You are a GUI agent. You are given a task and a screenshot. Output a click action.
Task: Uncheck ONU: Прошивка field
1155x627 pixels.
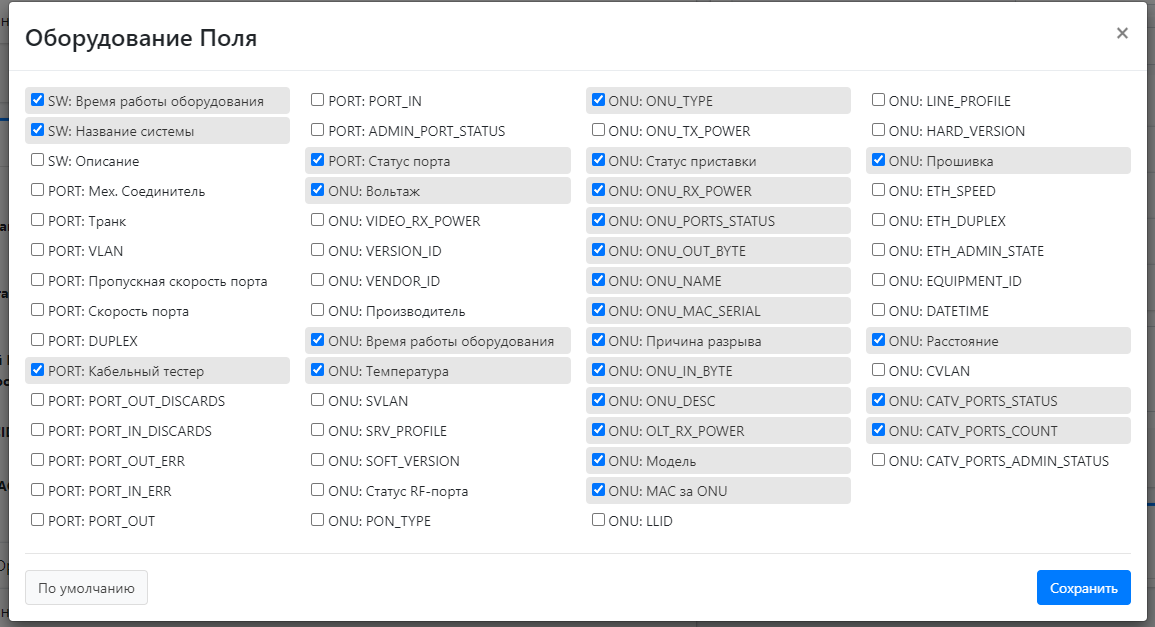[x=878, y=160]
